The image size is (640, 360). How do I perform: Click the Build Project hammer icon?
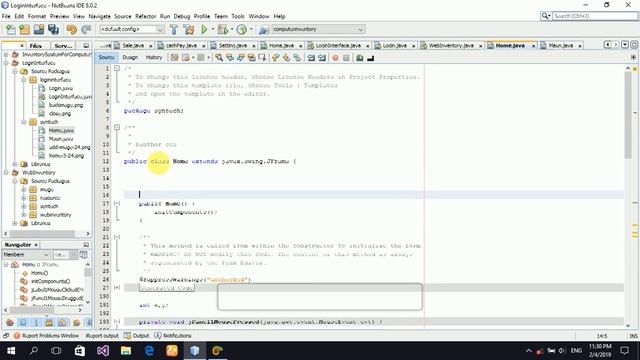click(174, 29)
